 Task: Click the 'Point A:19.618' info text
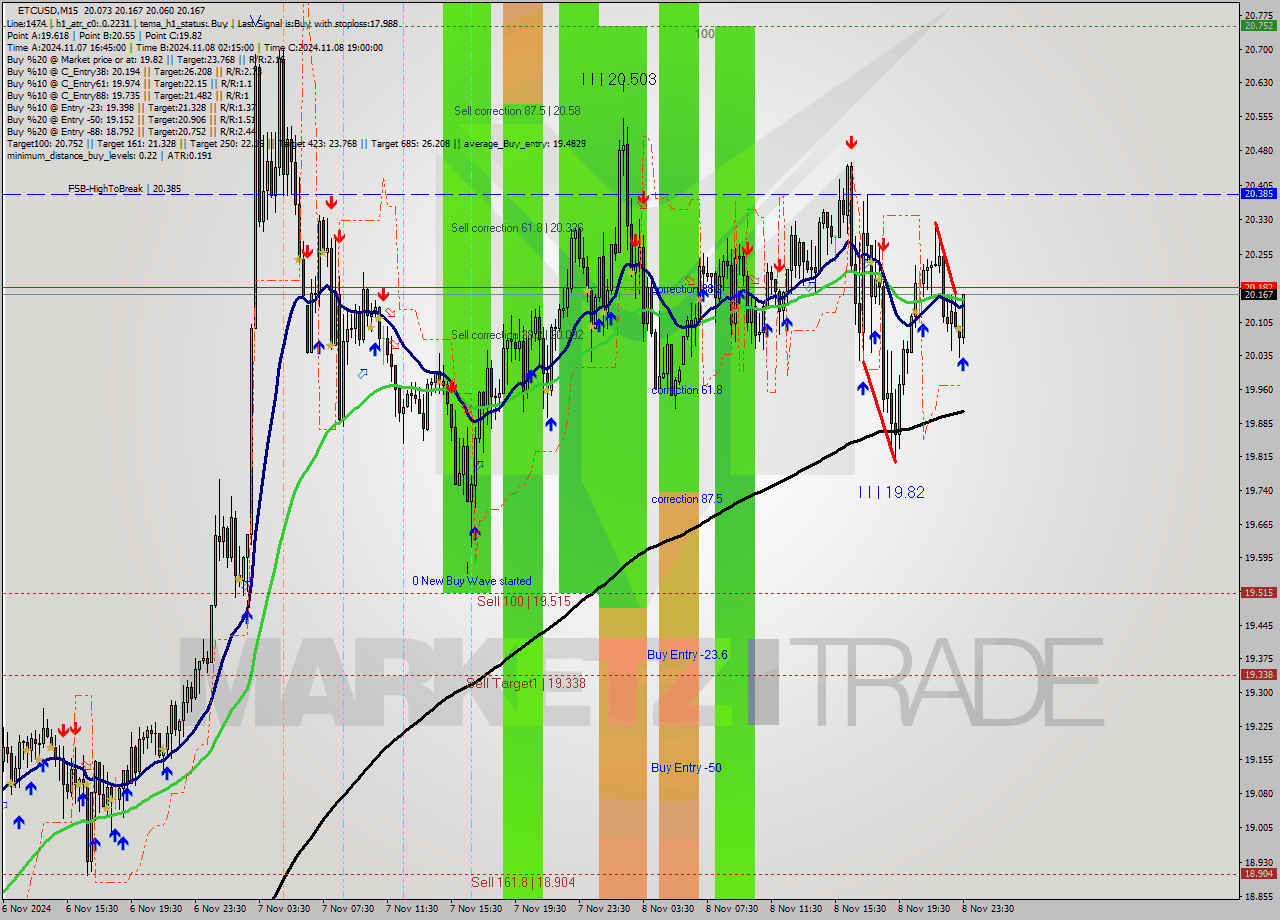38,35
